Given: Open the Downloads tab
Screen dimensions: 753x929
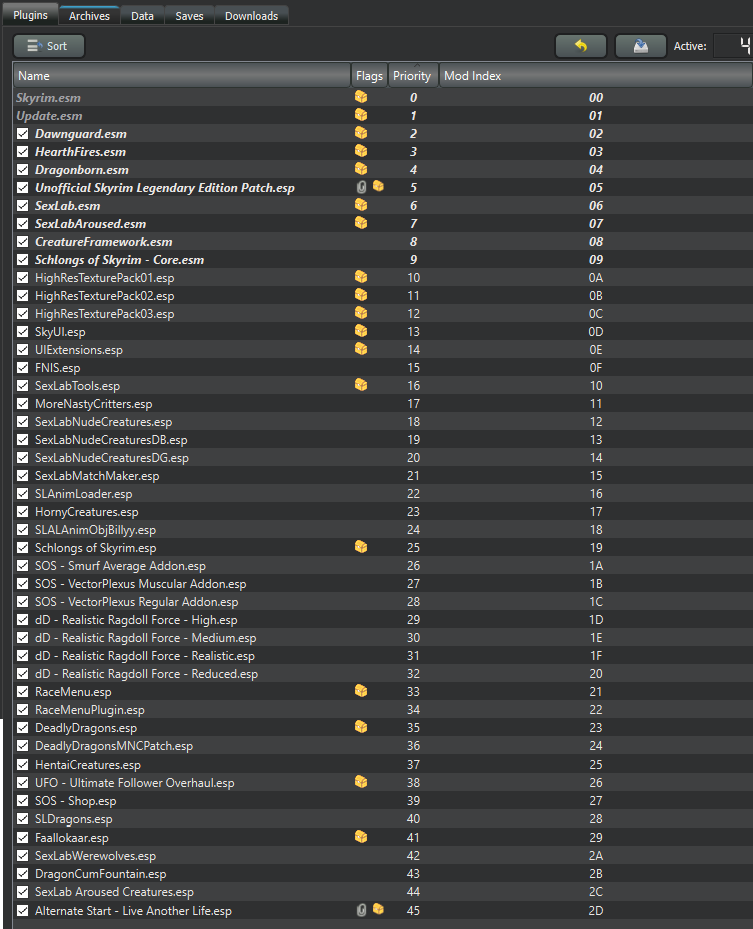Looking at the screenshot, I should pyautogui.click(x=251, y=16).
